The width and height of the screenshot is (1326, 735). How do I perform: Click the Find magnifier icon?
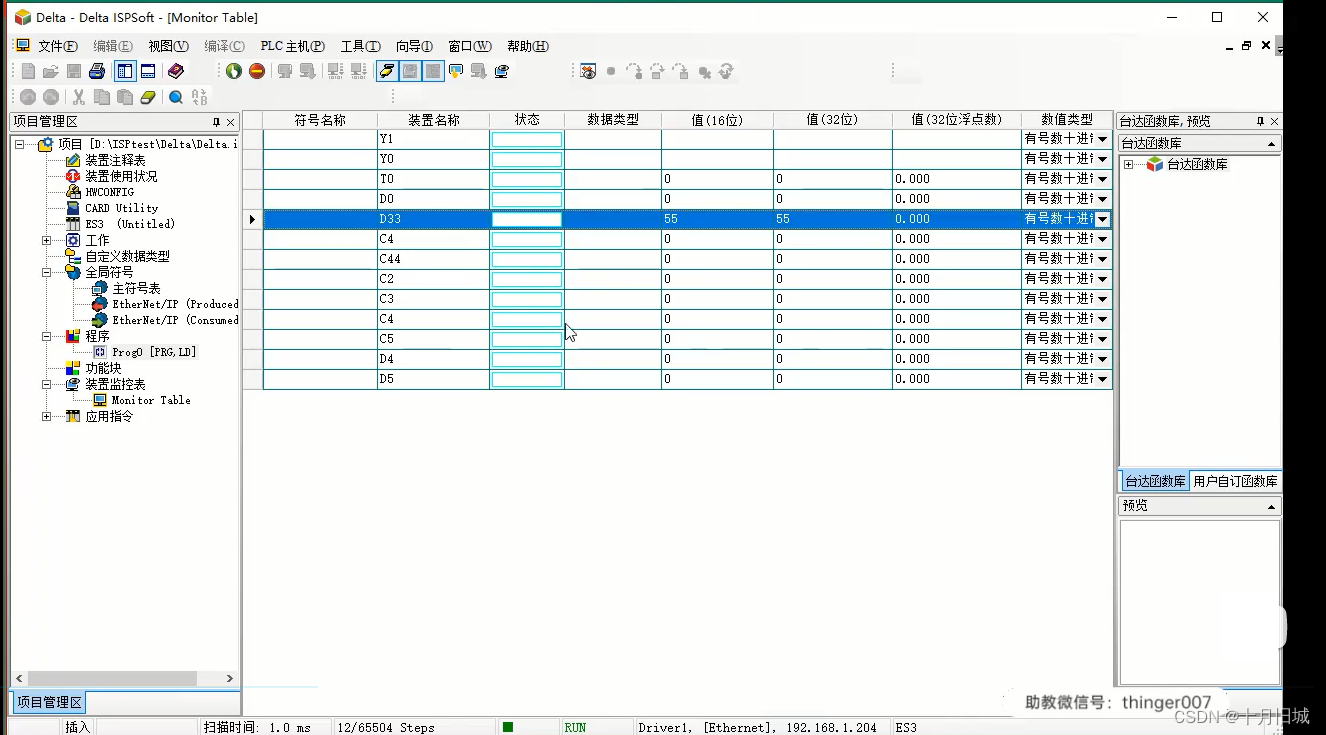click(176, 97)
